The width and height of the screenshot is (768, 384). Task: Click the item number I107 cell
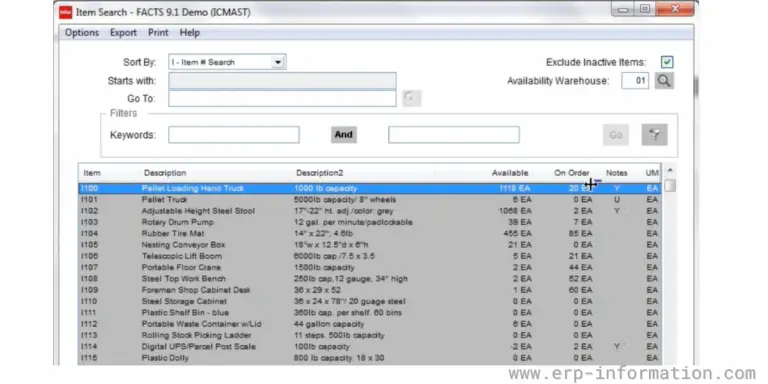pyautogui.click(x=89, y=267)
